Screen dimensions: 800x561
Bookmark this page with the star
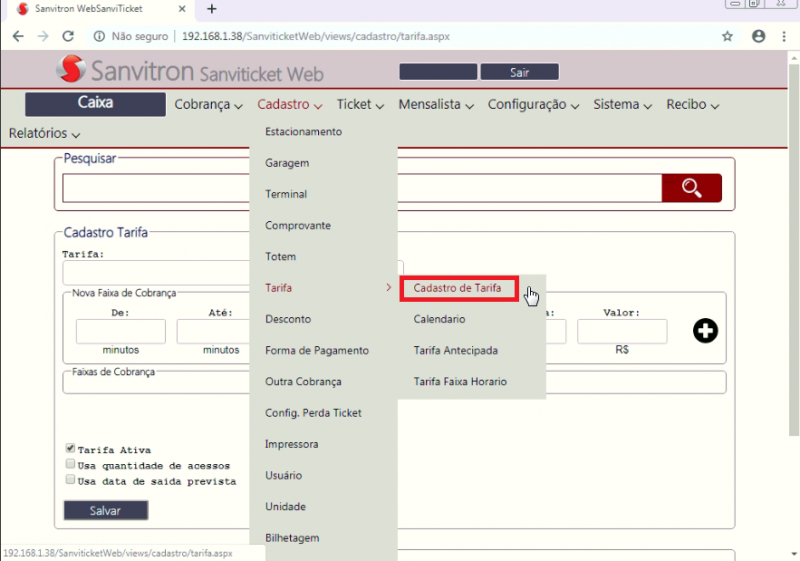[x=728, y=36]
